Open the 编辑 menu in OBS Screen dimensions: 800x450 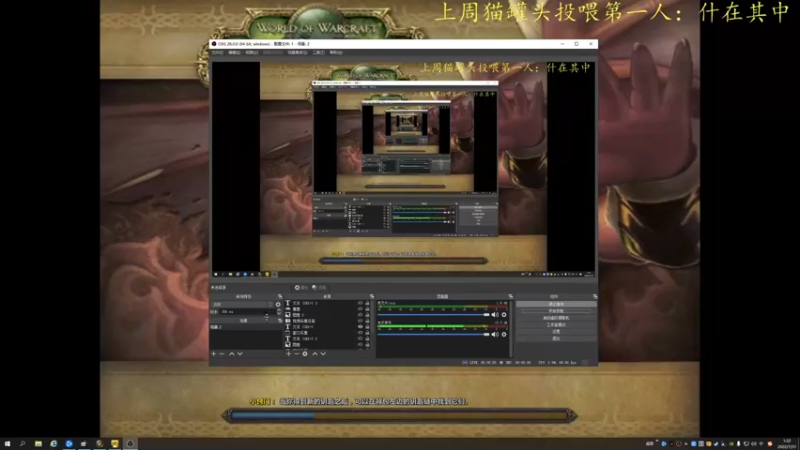(234, 53)
